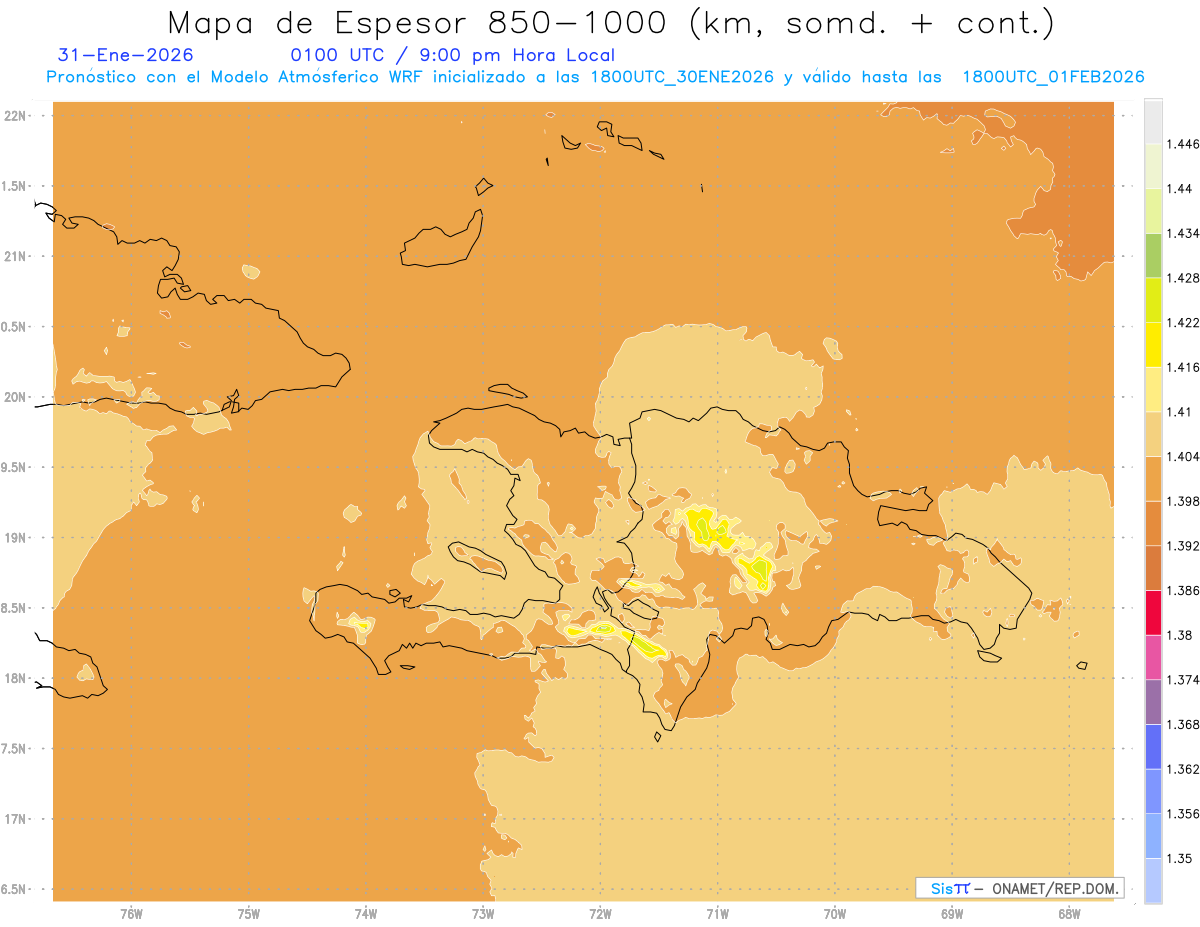
Task: Click the longitude label '69W'
Action: click(x=952, y=913)
